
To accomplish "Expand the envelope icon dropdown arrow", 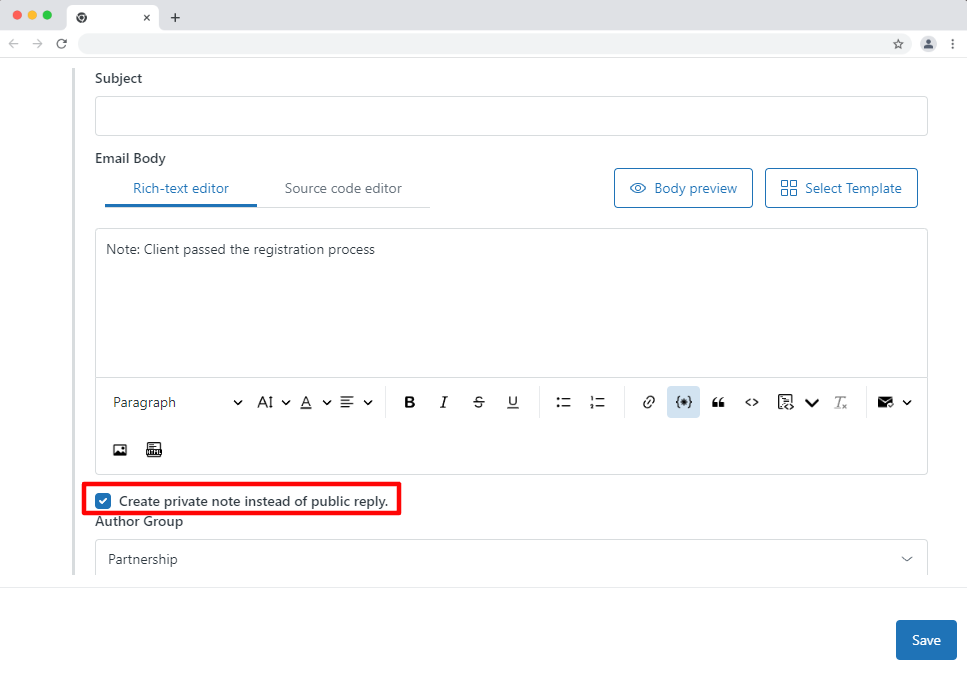I will (x=907, y=403).
